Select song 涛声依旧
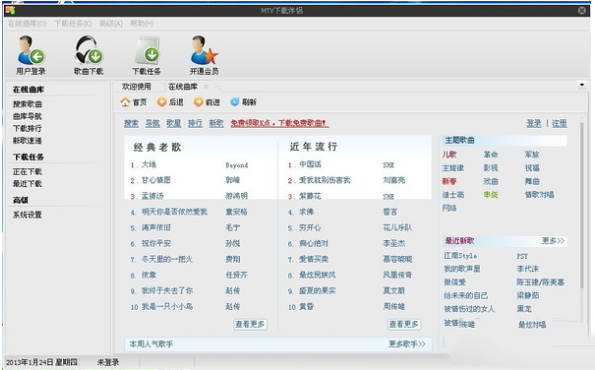 [156, 227]
